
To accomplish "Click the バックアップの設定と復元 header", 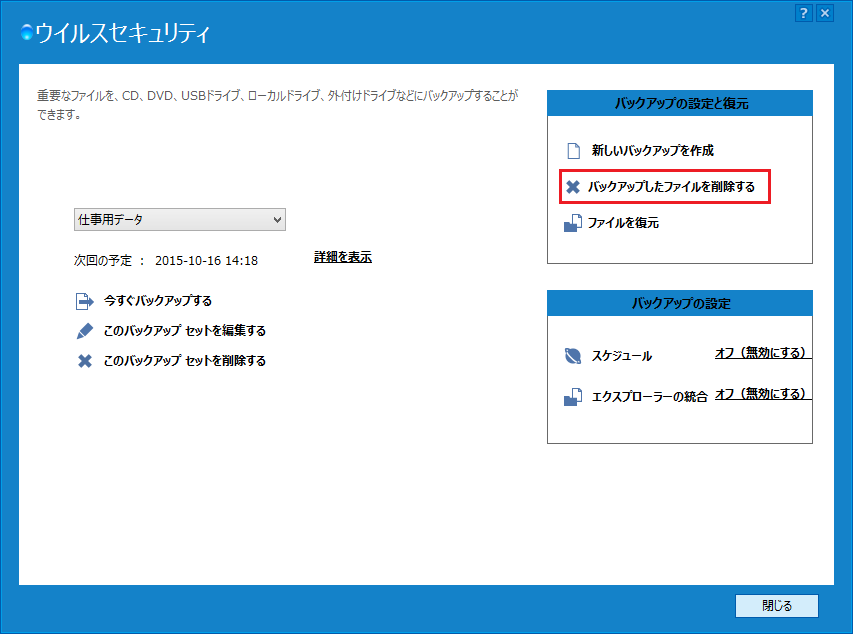I will (680, 103).
